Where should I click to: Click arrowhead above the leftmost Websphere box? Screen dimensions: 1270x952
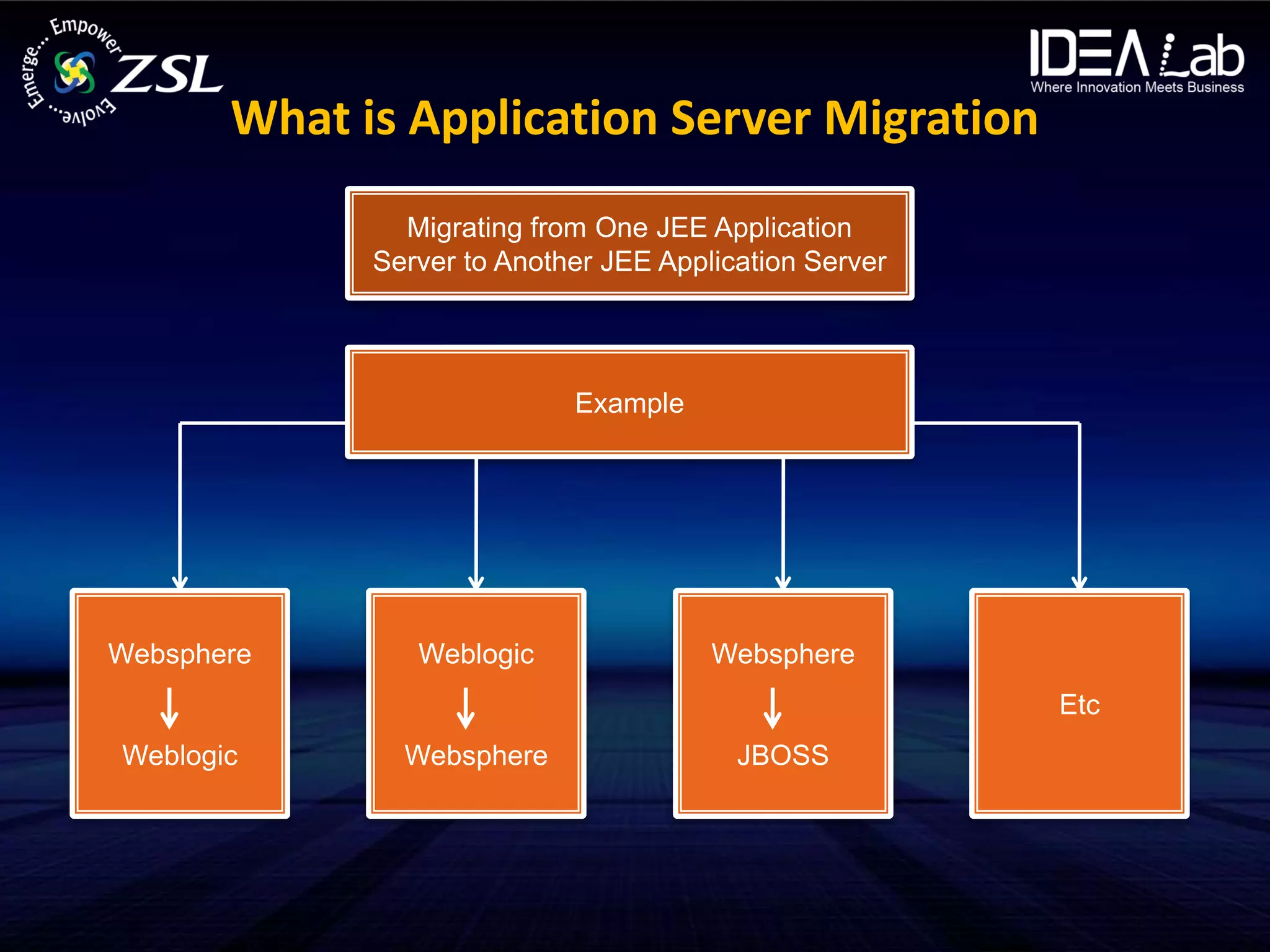180,583
